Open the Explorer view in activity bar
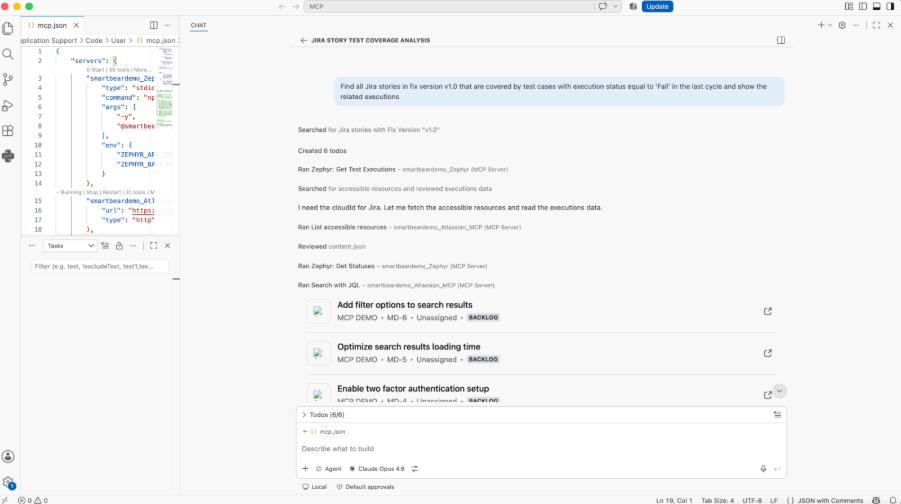Screen dimensions: 901x504 (8, 28)
